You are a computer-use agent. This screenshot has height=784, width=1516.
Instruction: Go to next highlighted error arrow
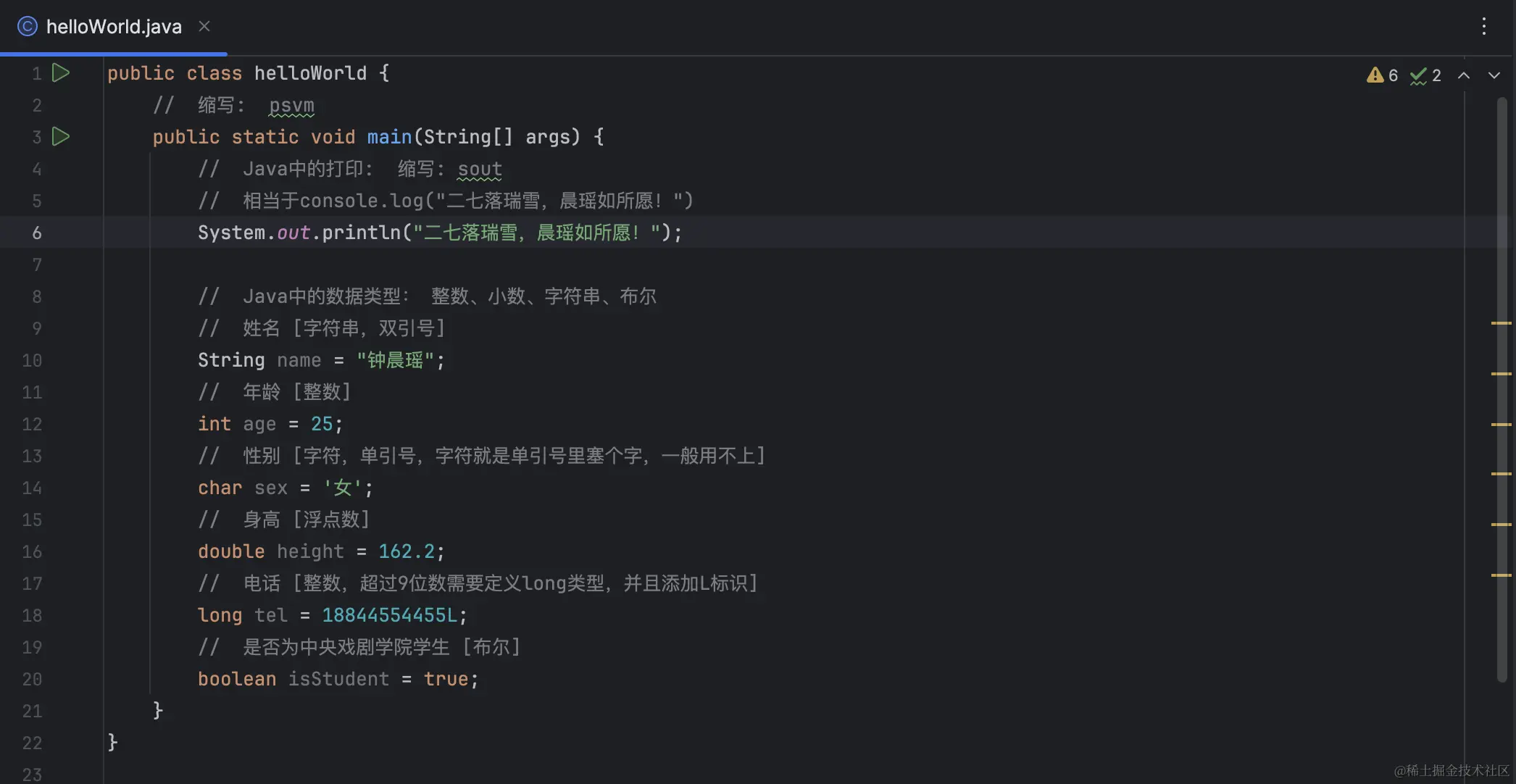[x=1494, y=75]
